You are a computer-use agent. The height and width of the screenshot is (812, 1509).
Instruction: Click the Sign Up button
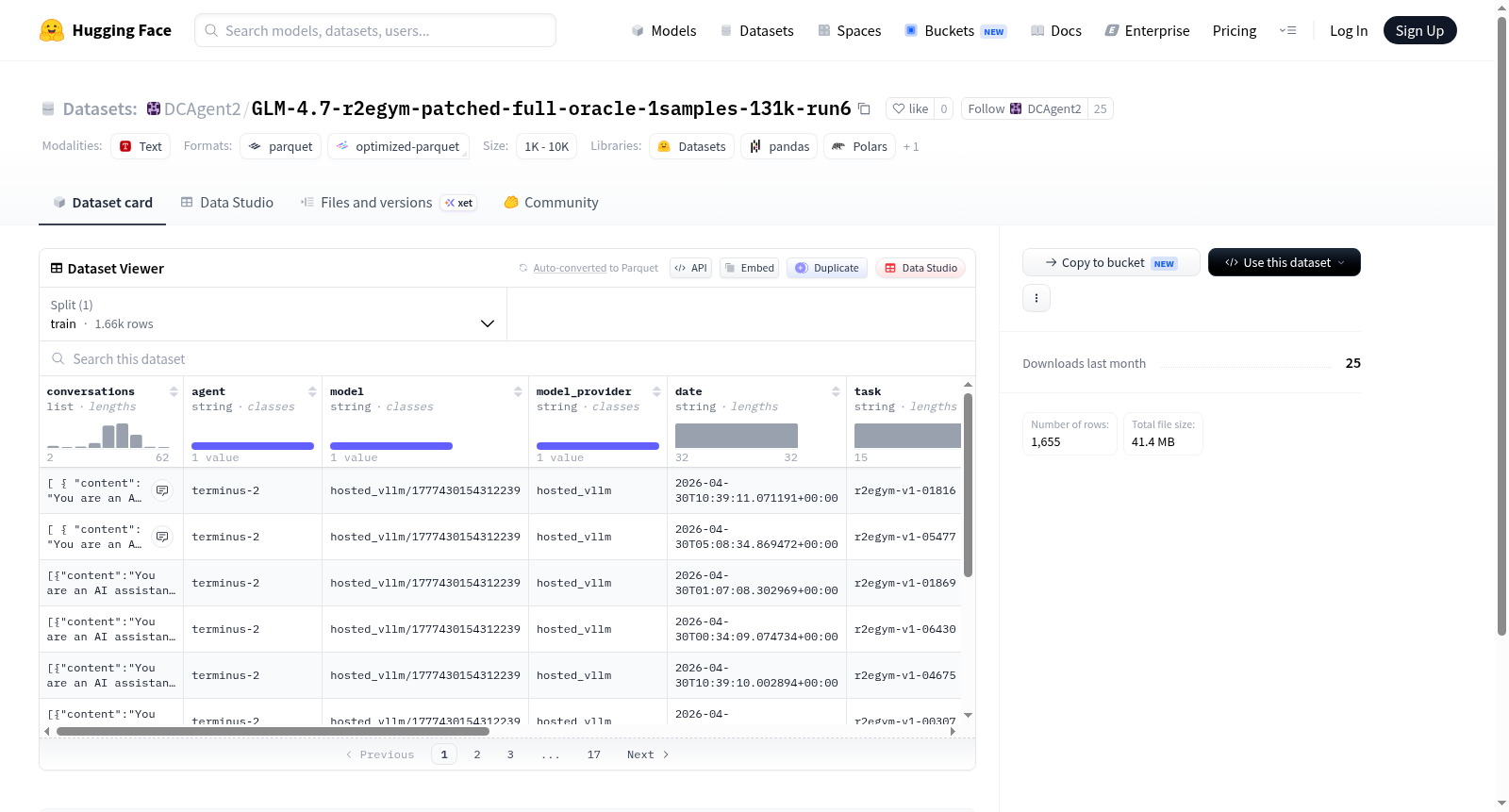point(1419,30)
